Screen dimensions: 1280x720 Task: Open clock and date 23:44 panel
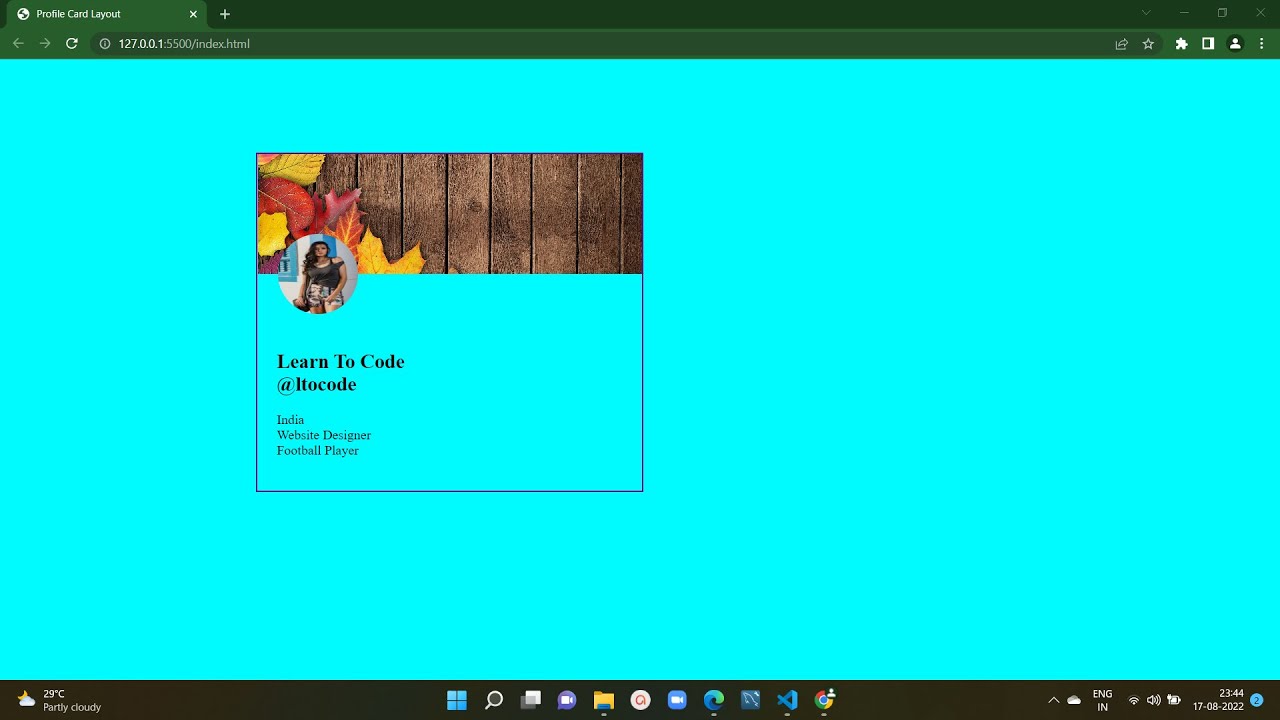[1218, 700]
